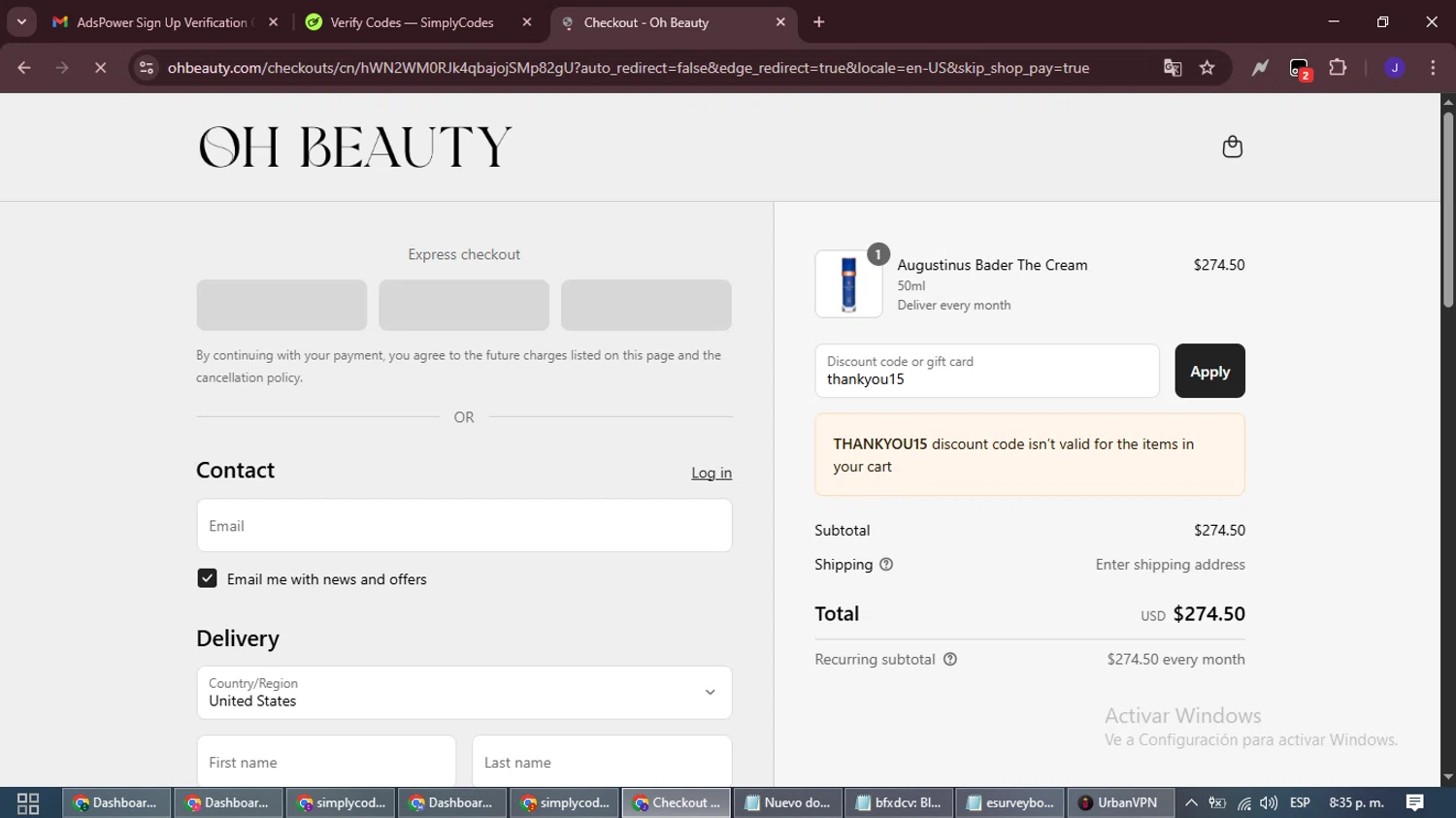
Task: Click the Augustinus Bader product thumbnail
Action: pyautogui.click(x=848, y=284)
